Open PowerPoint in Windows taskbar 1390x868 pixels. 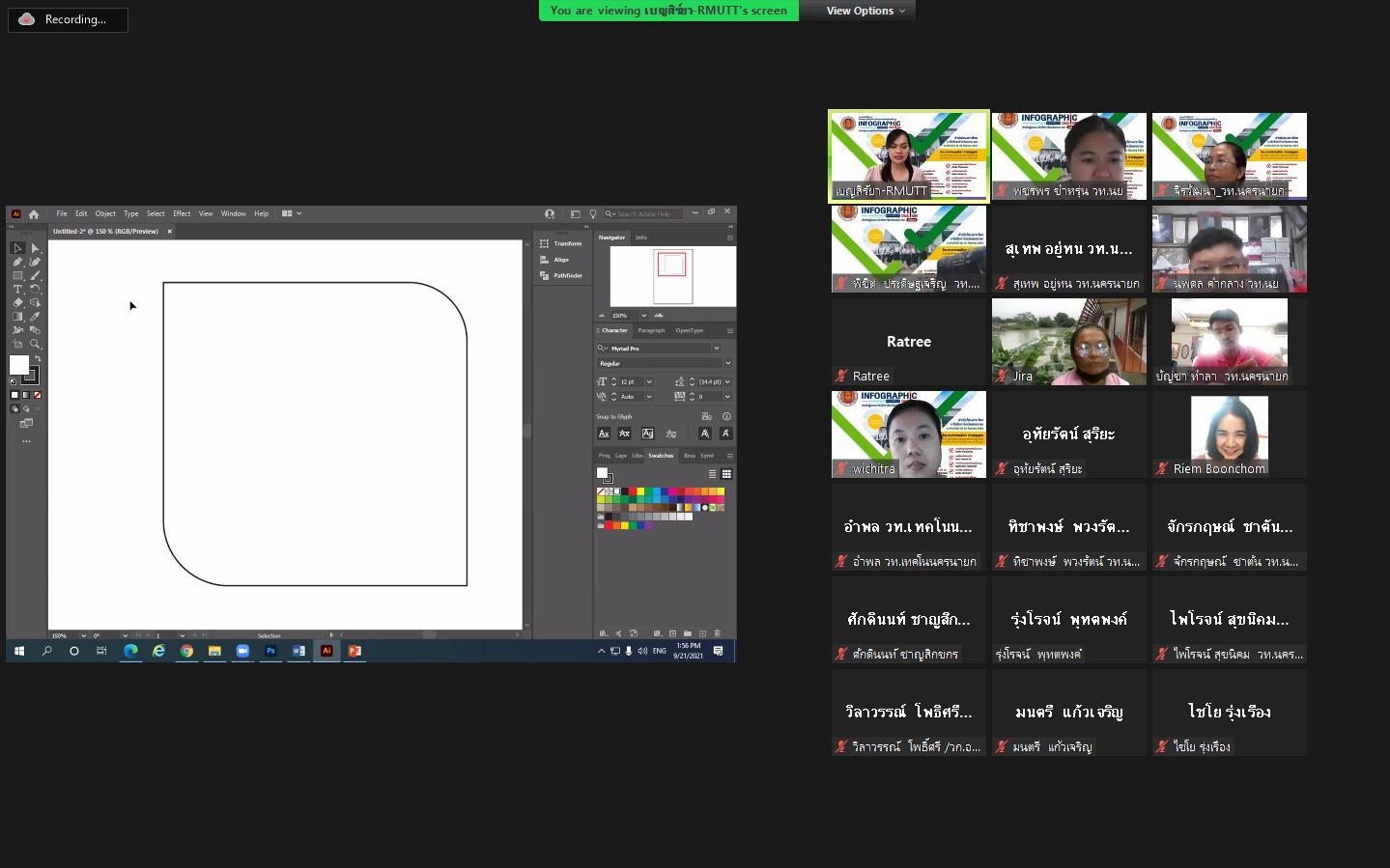click(x=355, y=651)
